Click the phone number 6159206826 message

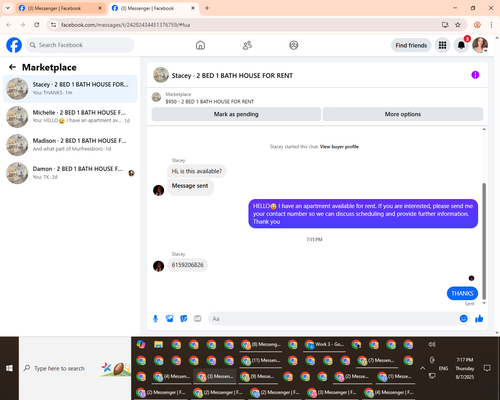click(188, 265)
